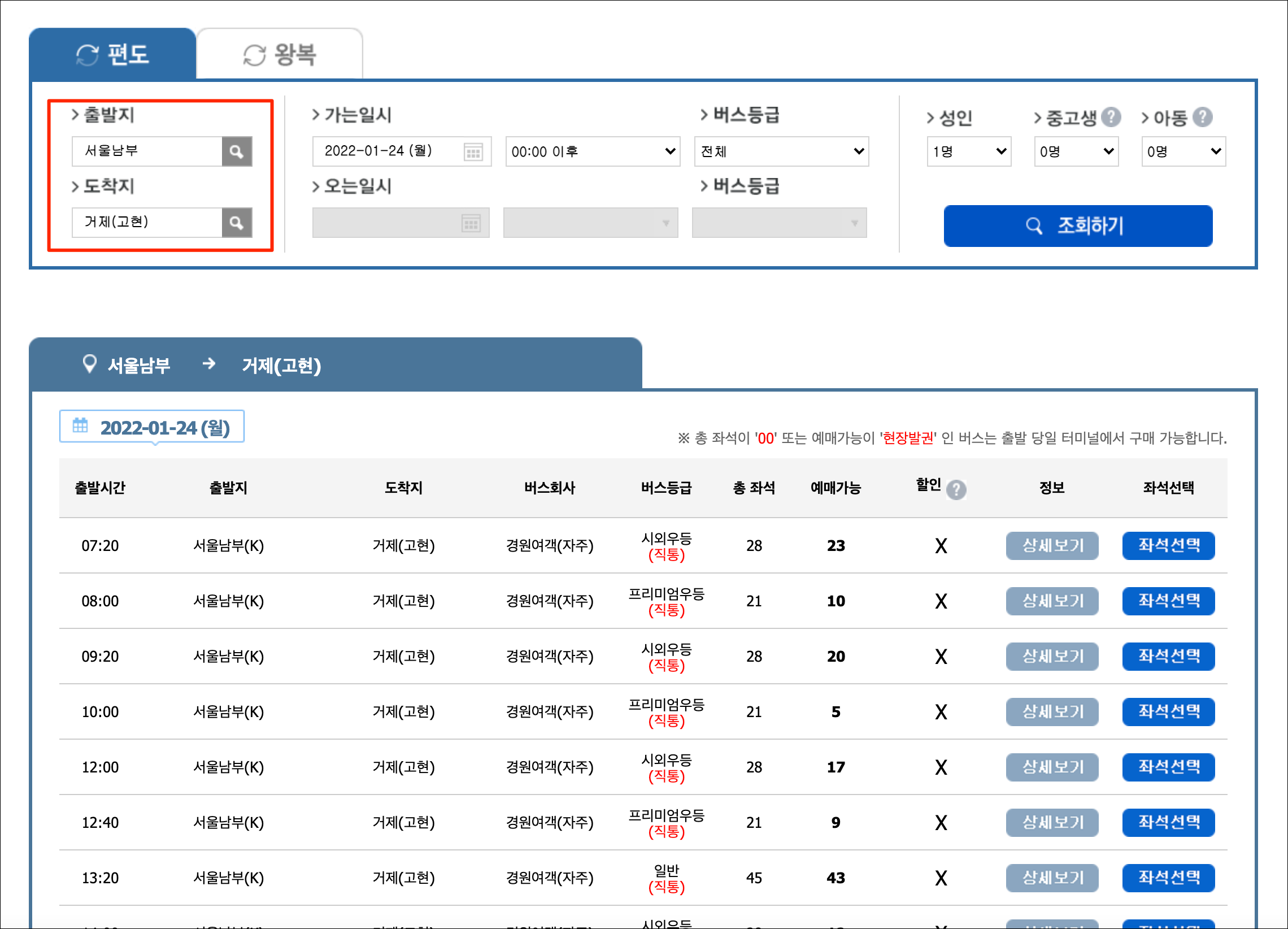Image resolution: width=1288 pixels, height=929 pixels.
Task: Open the 00:00 이후 time dropdown
Action: (593, 151)
